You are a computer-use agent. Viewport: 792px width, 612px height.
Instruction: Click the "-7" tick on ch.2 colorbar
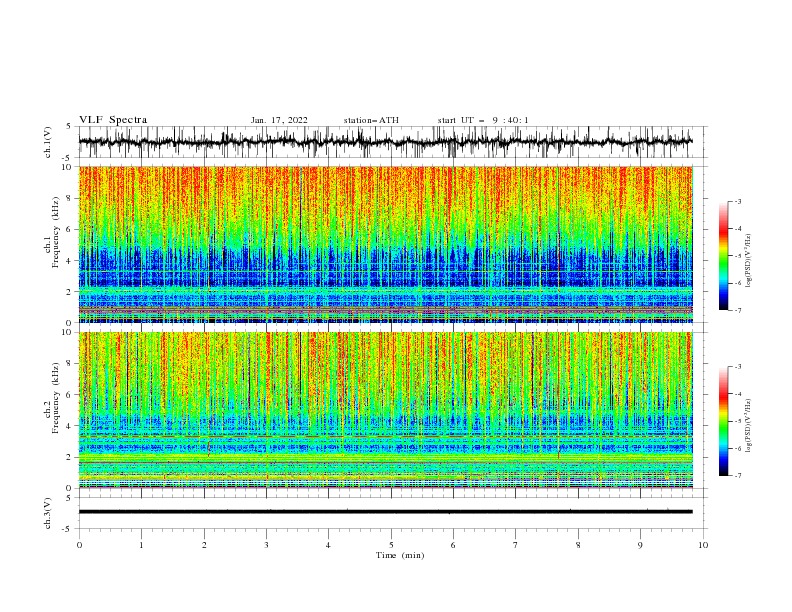coord(738,475)
